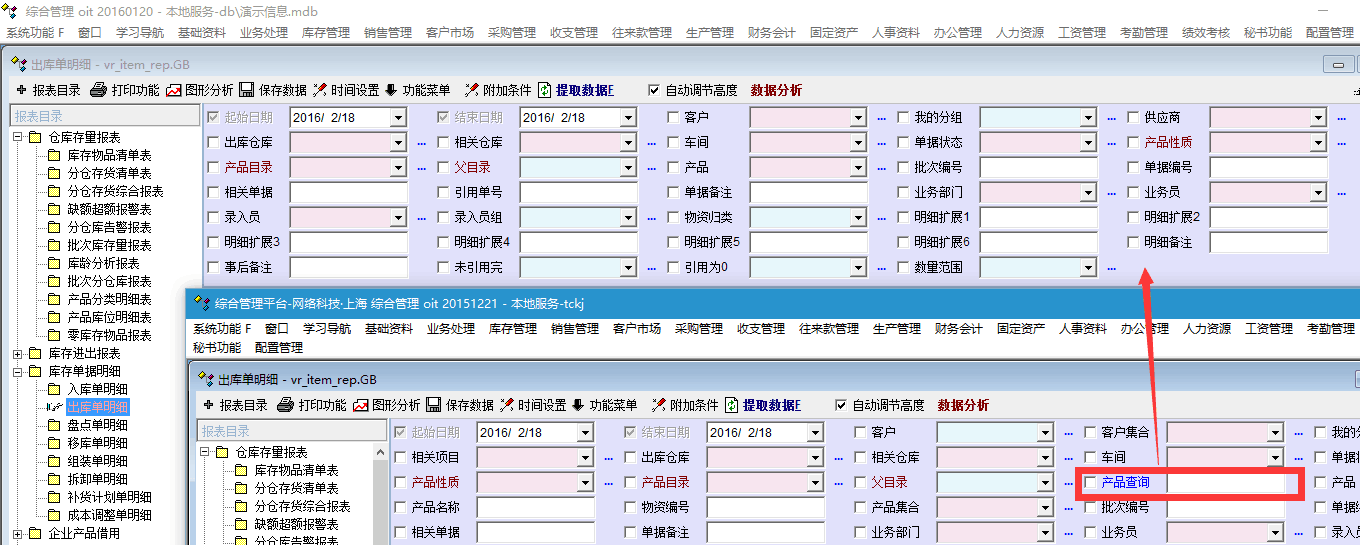The width and height of the screenshot is (1360, 545).
Task: Click 图形分析 chart icon in the upper window toolbar
Action: (174, 90)
